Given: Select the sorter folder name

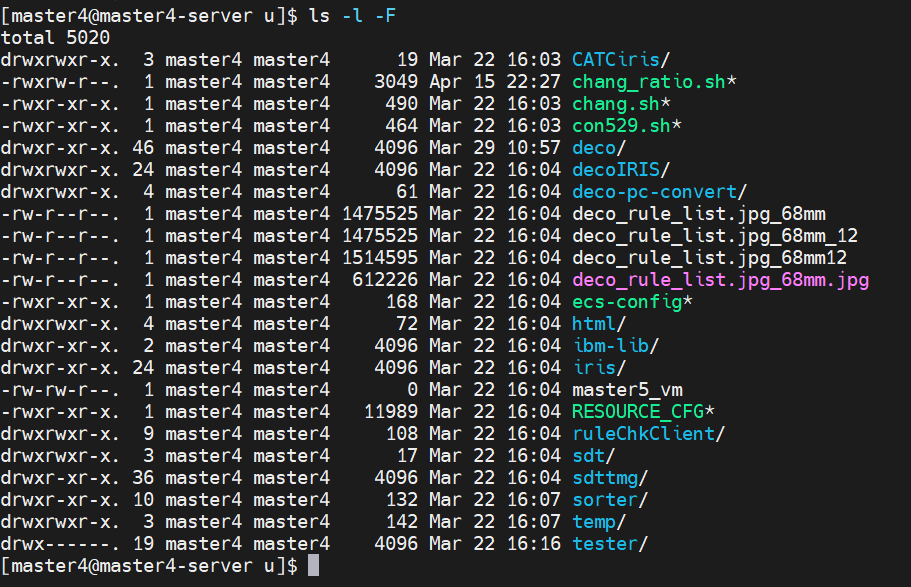Looking at the screenshot, I should (x=605, y=500).
